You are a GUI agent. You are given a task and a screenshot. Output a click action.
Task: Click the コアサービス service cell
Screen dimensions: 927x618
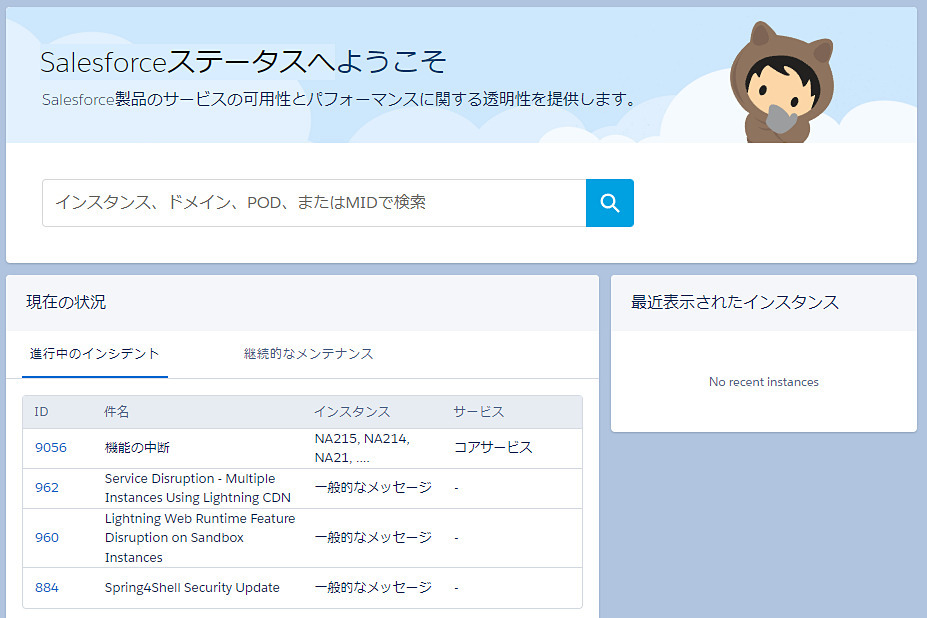point(493,448)
